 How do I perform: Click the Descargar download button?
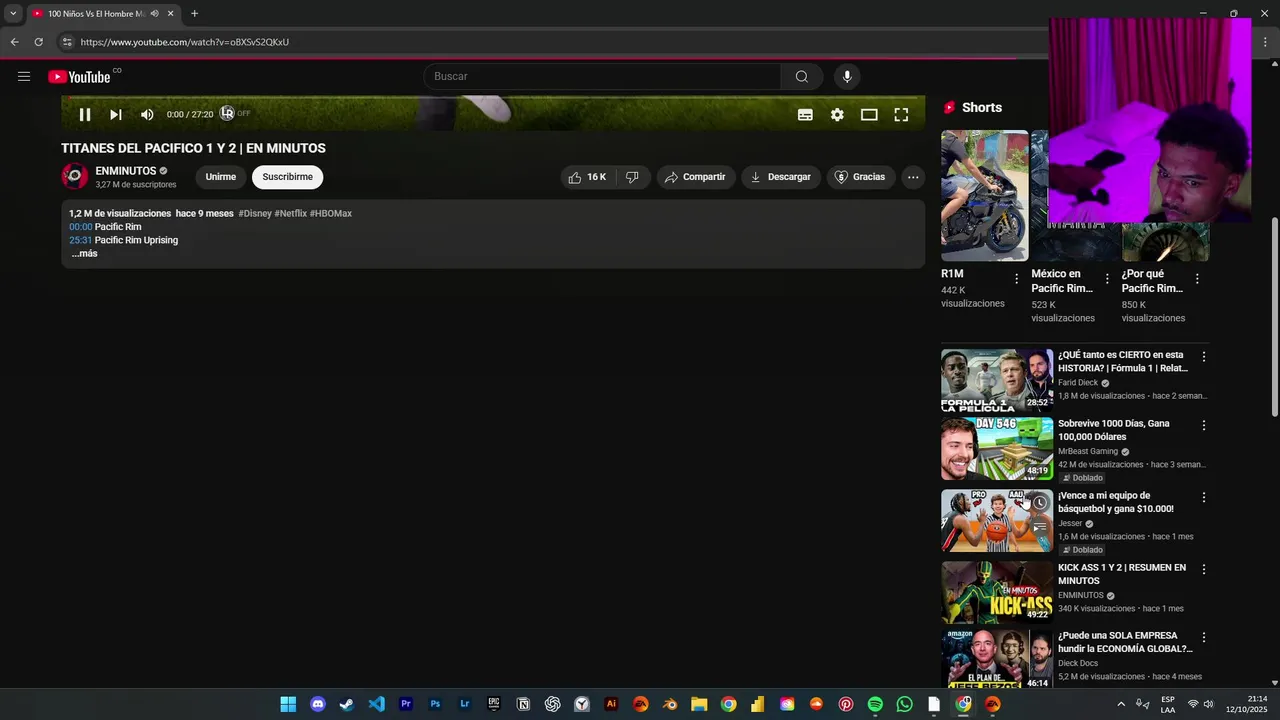click(781, 177)
